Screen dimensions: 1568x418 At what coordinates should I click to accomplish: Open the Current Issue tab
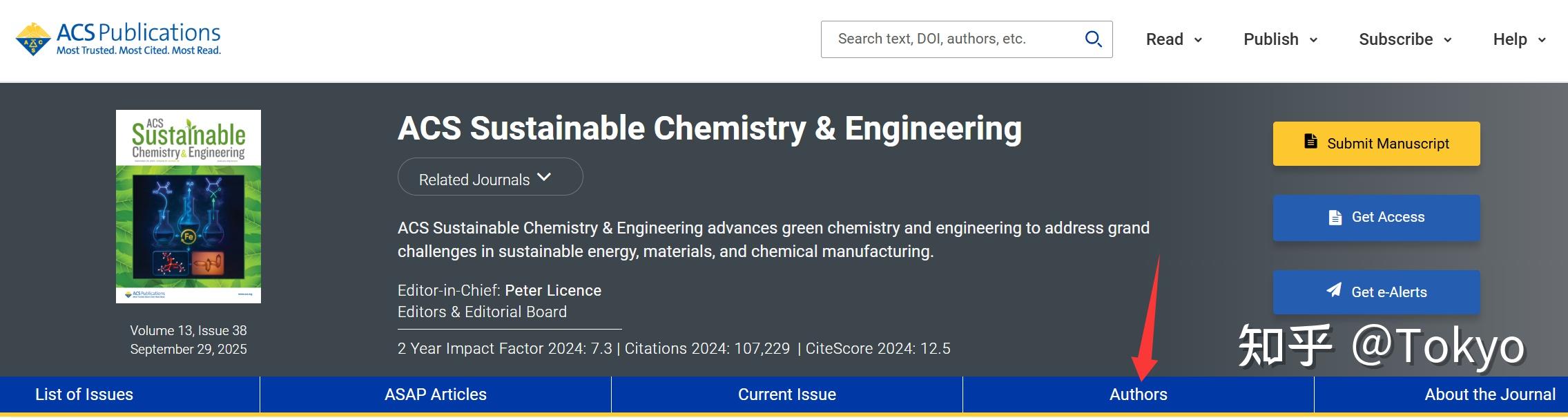[787, 395]
